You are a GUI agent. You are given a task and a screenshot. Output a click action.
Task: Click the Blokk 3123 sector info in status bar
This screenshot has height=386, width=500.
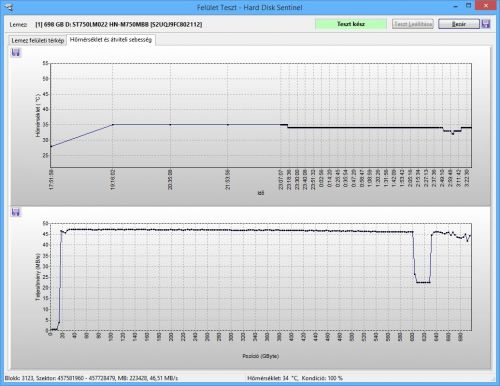coord(91,378)
